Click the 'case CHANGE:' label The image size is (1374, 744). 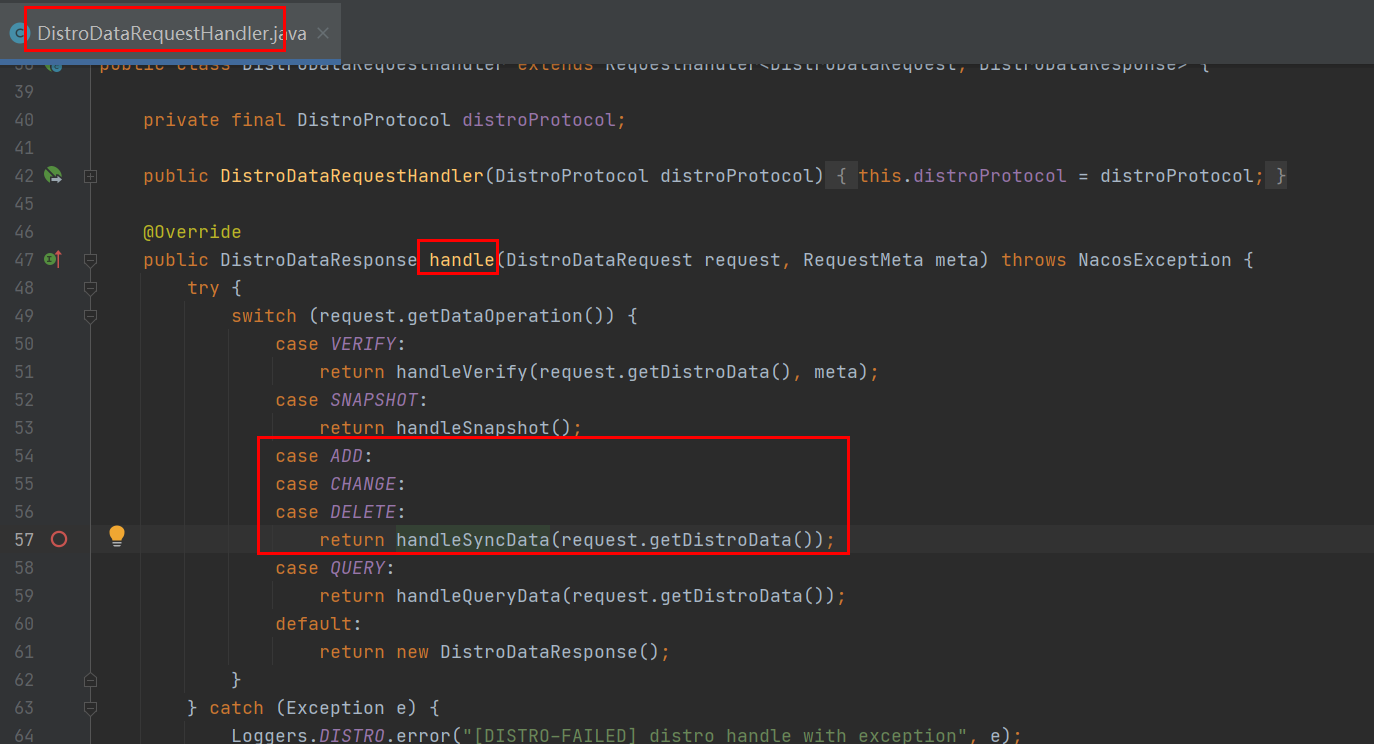(341, 484)
